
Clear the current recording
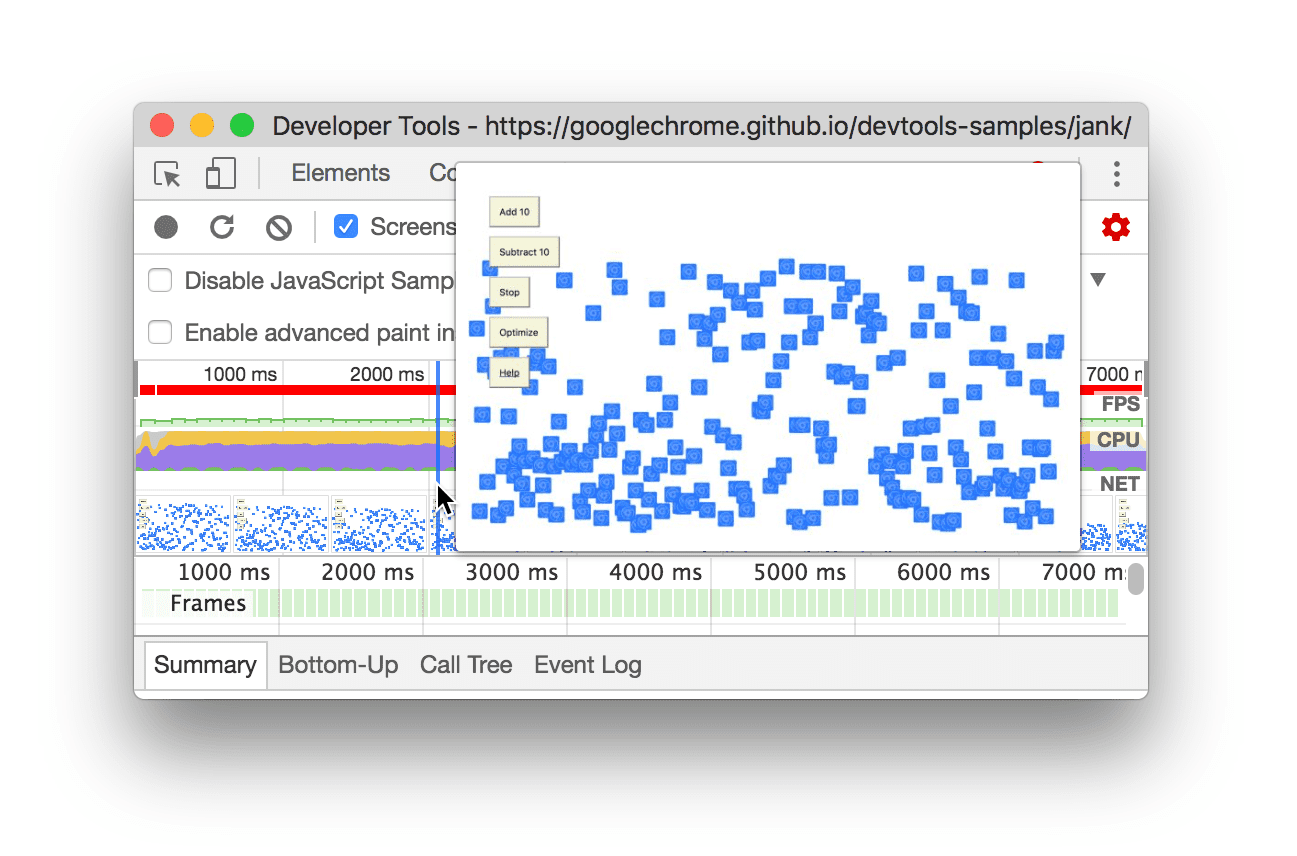(x=278, y=227)
